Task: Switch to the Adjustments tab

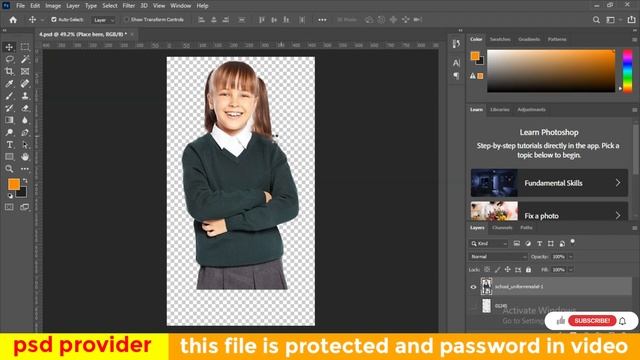Action: (x=531, y=109)
